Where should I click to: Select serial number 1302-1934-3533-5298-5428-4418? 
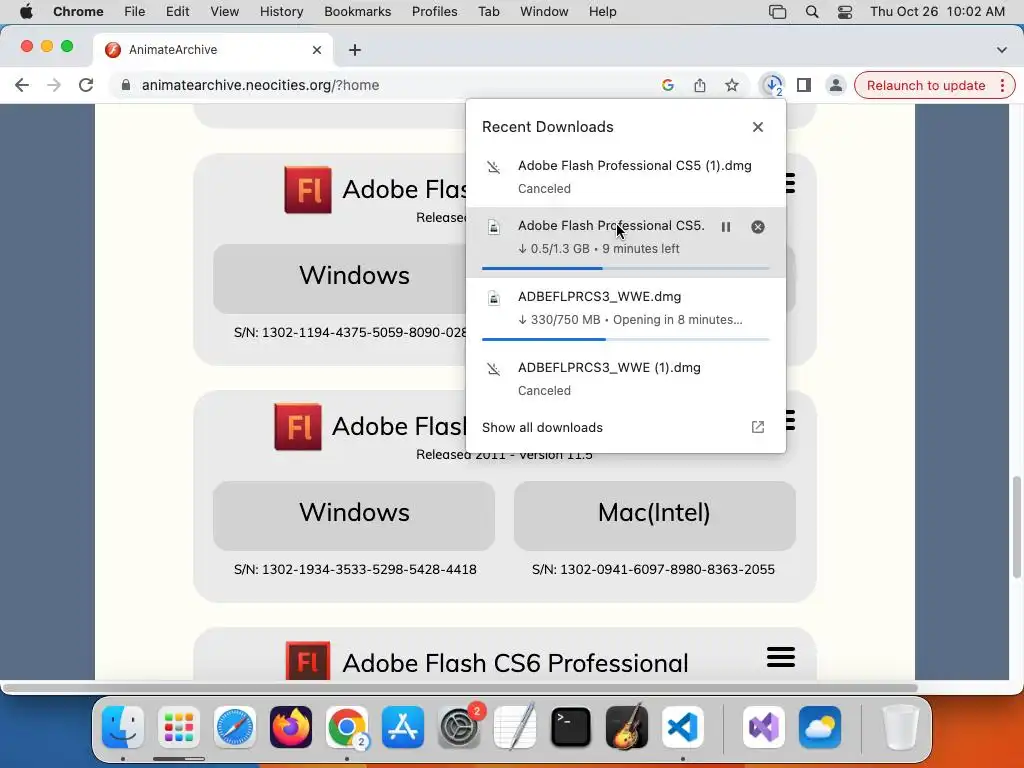pyautogui.click(x=369, y=569)
